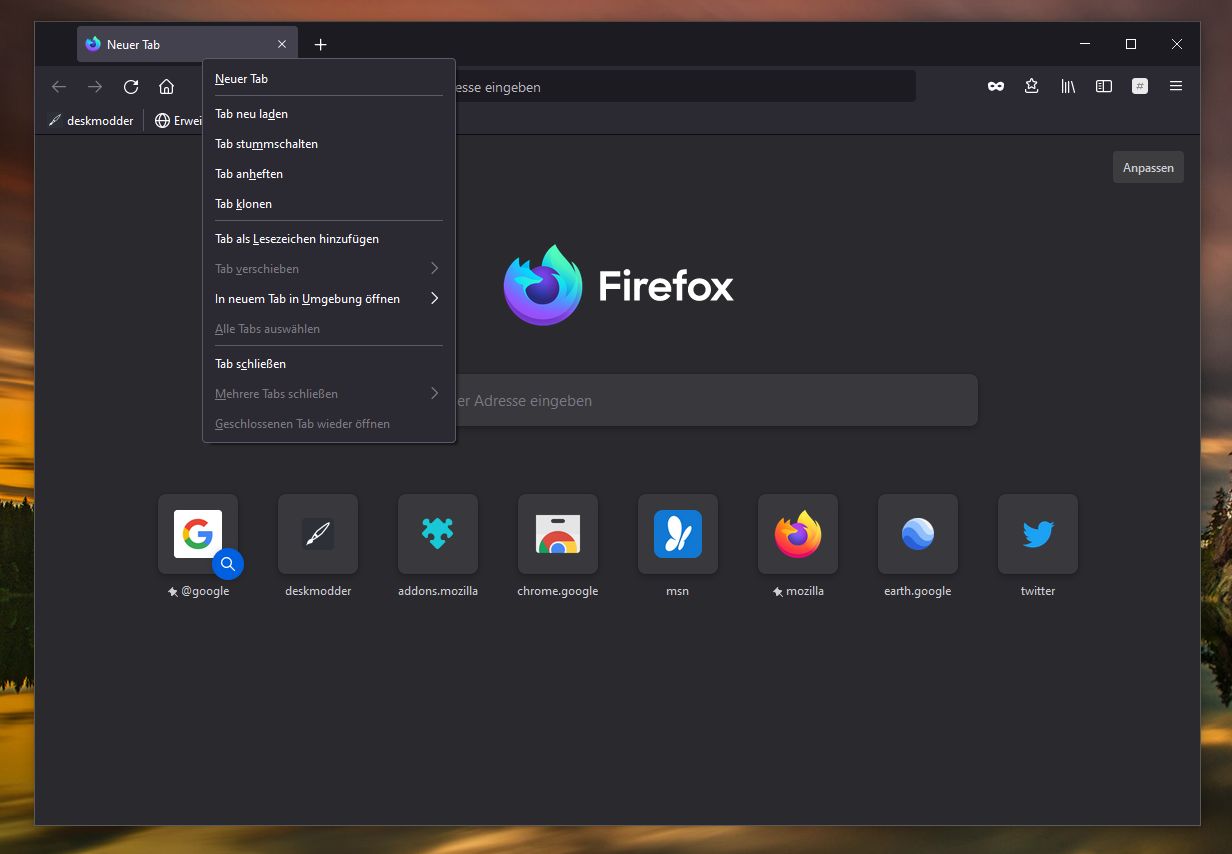1232x854 pixels.
Task: Open the chrome.google top site tile
Action: click(558, 534)
